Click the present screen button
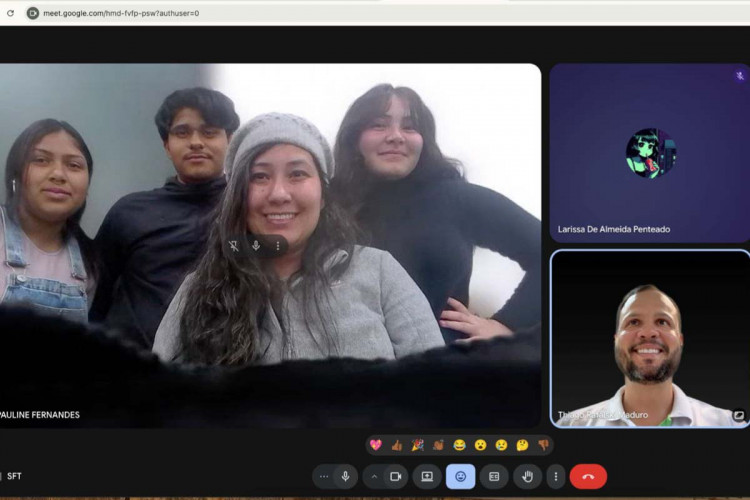750x500 pixels. [427, 477]
